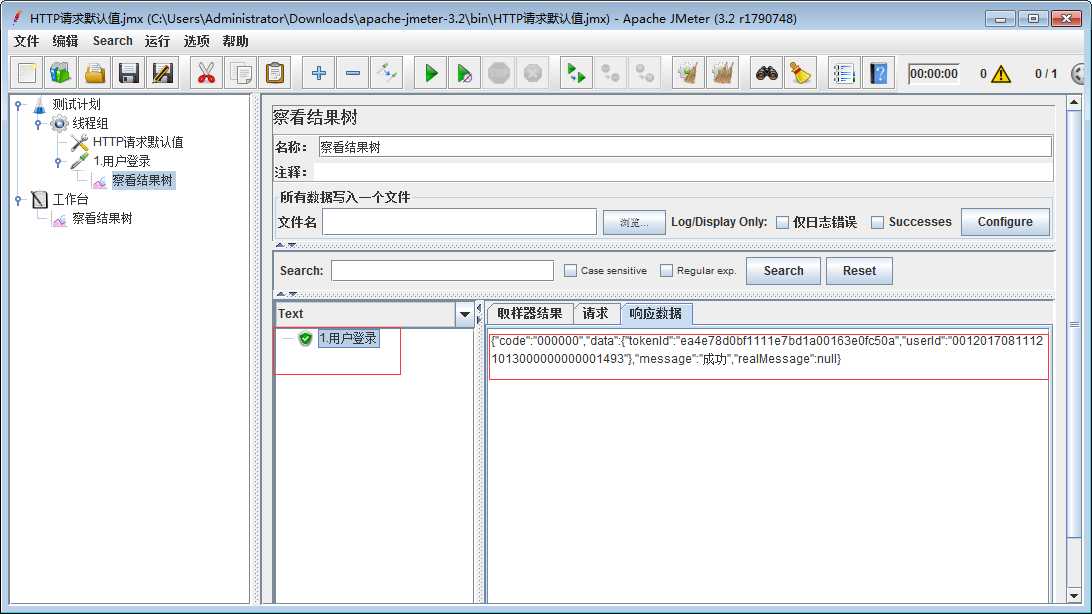Select HTTP请求默认值 in tree

[138, 143]
